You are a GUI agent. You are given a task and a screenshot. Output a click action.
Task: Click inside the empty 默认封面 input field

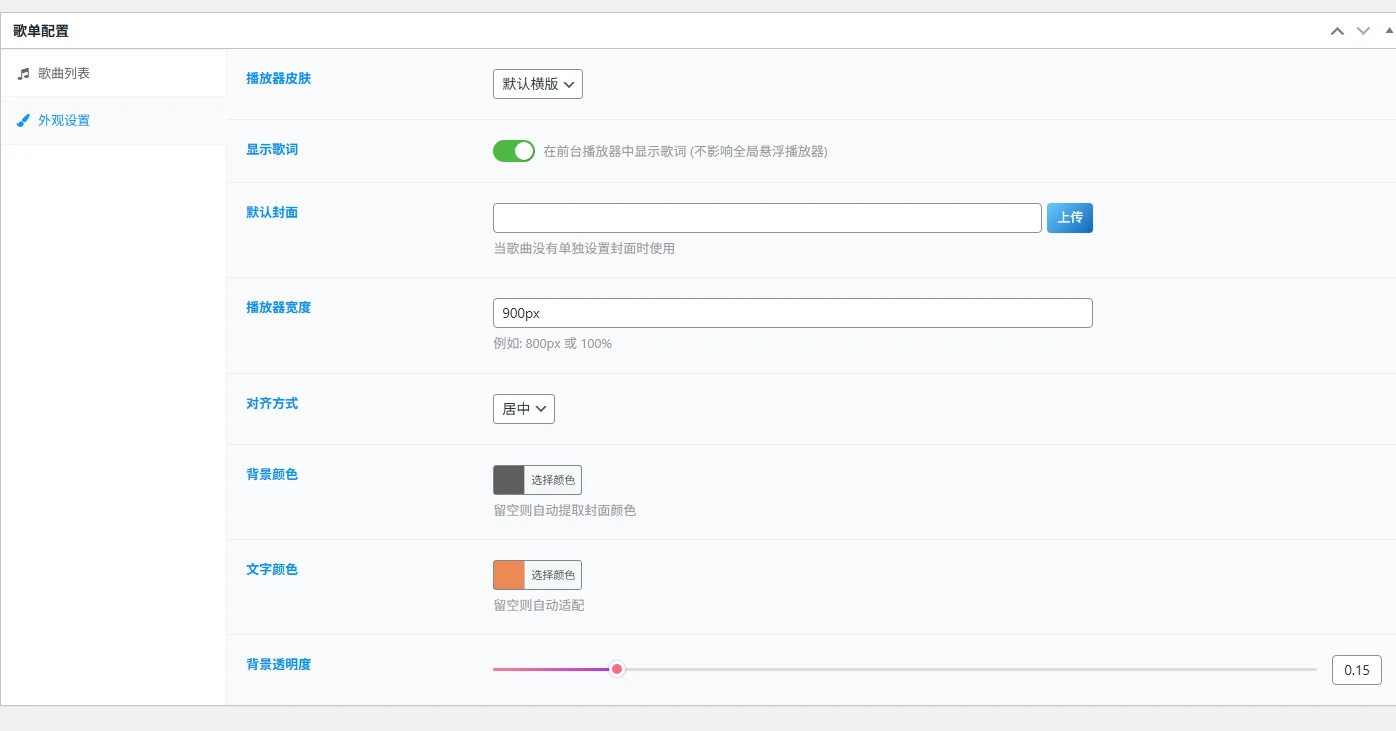pos(766,217)
